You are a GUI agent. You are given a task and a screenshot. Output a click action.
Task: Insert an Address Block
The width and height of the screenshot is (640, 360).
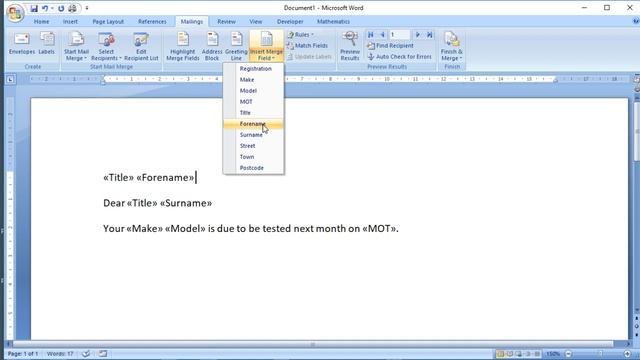[212, 46]
